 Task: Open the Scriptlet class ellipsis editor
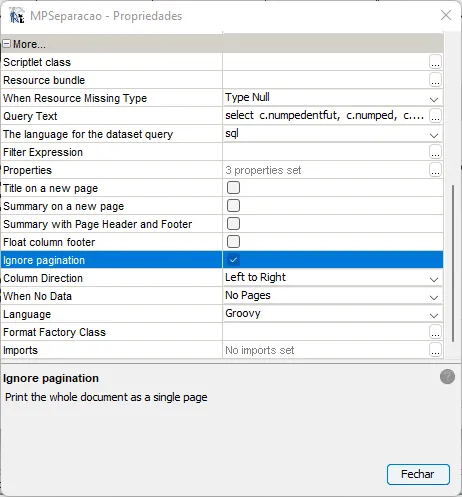(435, 62)
